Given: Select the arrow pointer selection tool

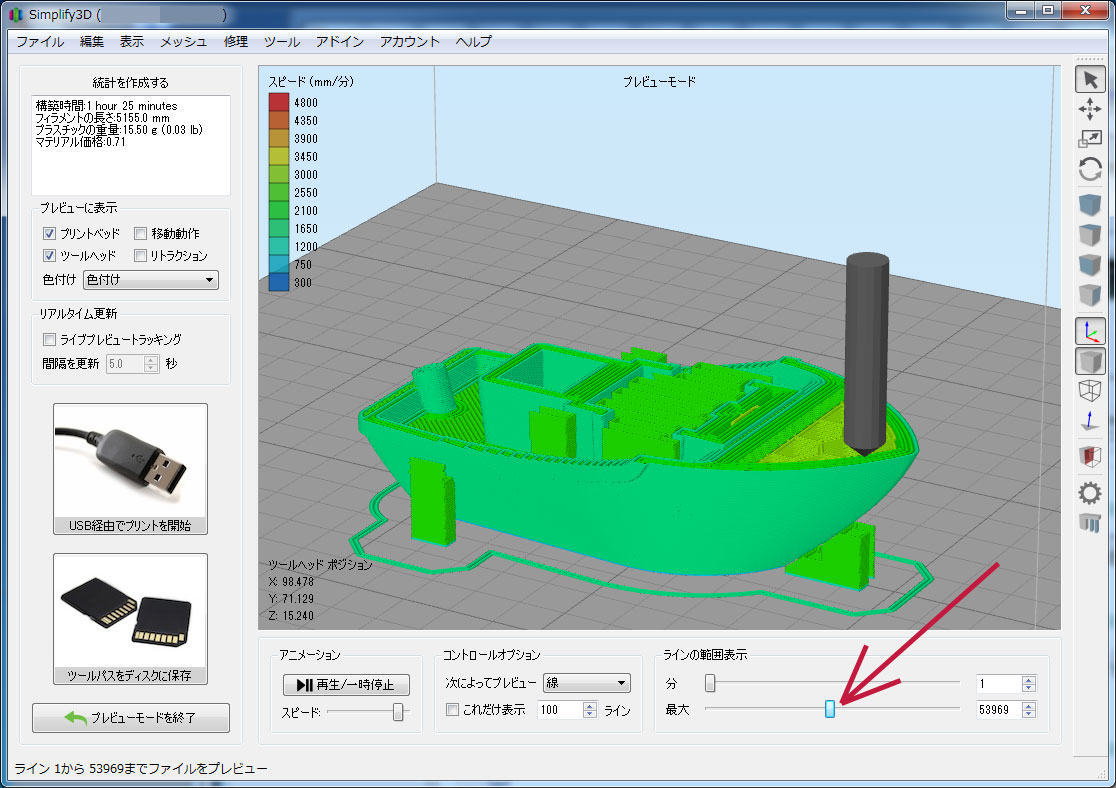Looking at the screenshot, I should pyautogui.click(x=1090, y=79).
